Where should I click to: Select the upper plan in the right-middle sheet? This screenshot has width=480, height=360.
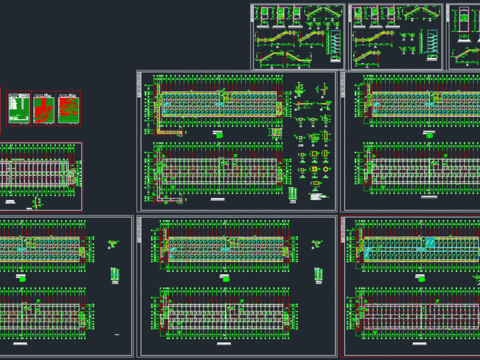point(417,104)
